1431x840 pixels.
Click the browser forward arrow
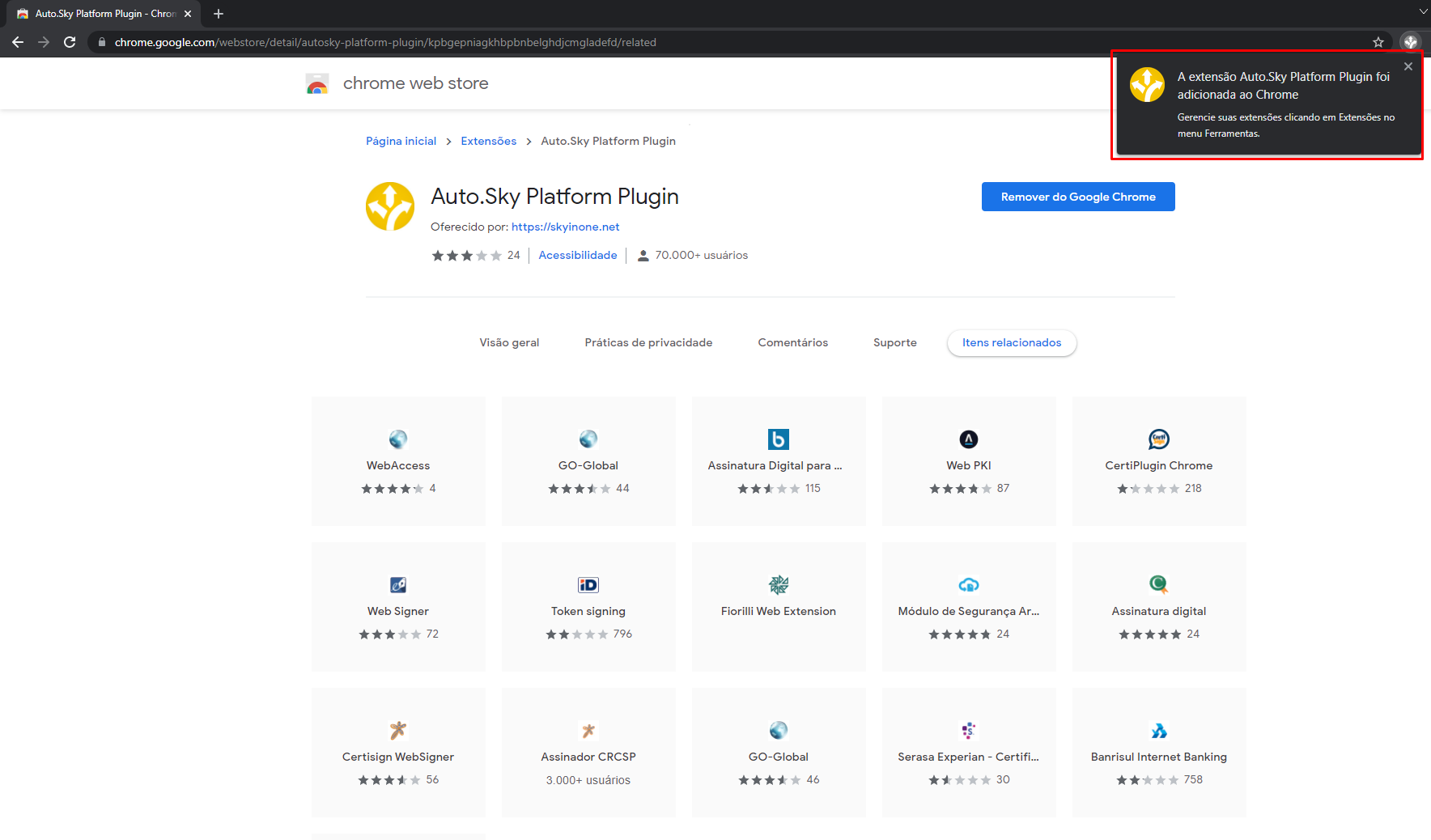coord(44,42)
